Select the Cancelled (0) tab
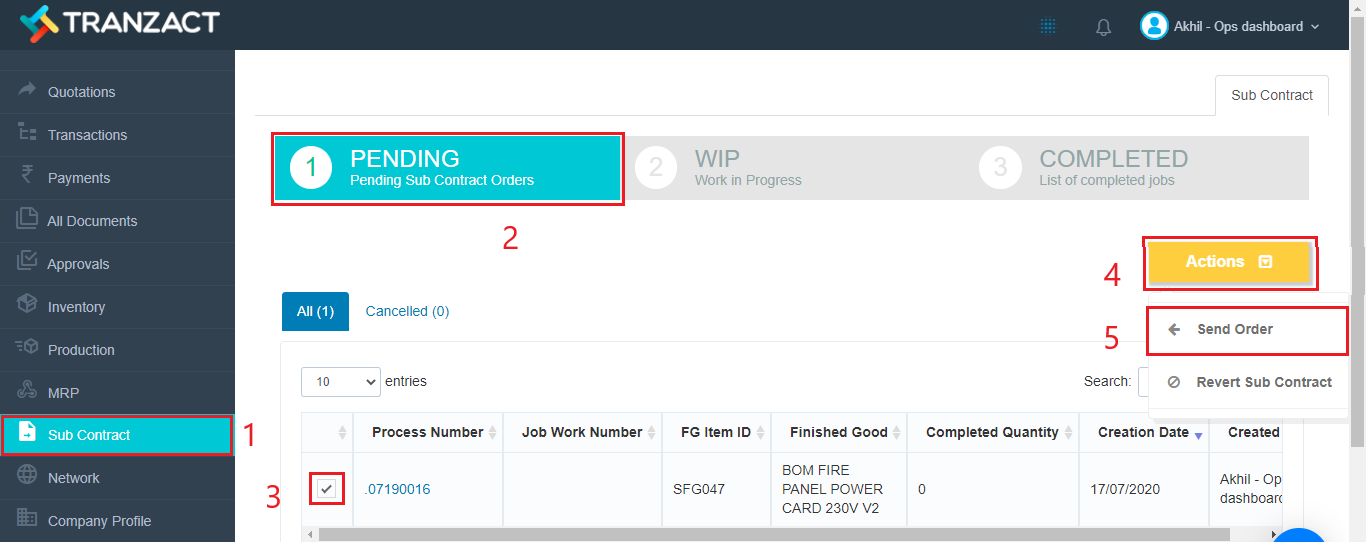This screenshot has height=542, width=1366. [x=407, y=311]
